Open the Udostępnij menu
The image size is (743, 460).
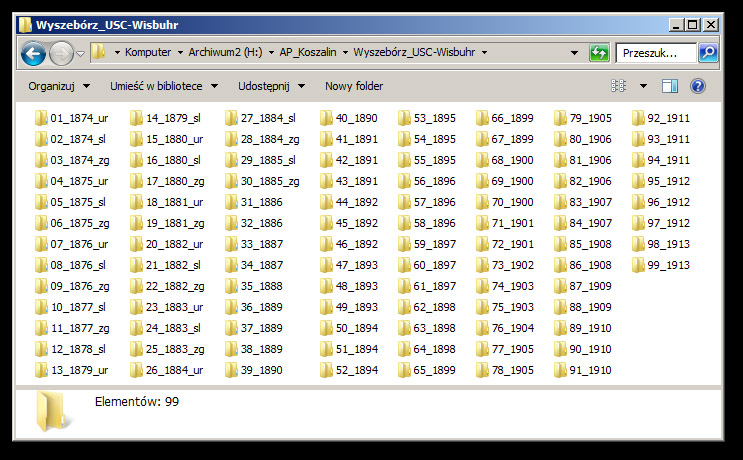coord(271,86)
